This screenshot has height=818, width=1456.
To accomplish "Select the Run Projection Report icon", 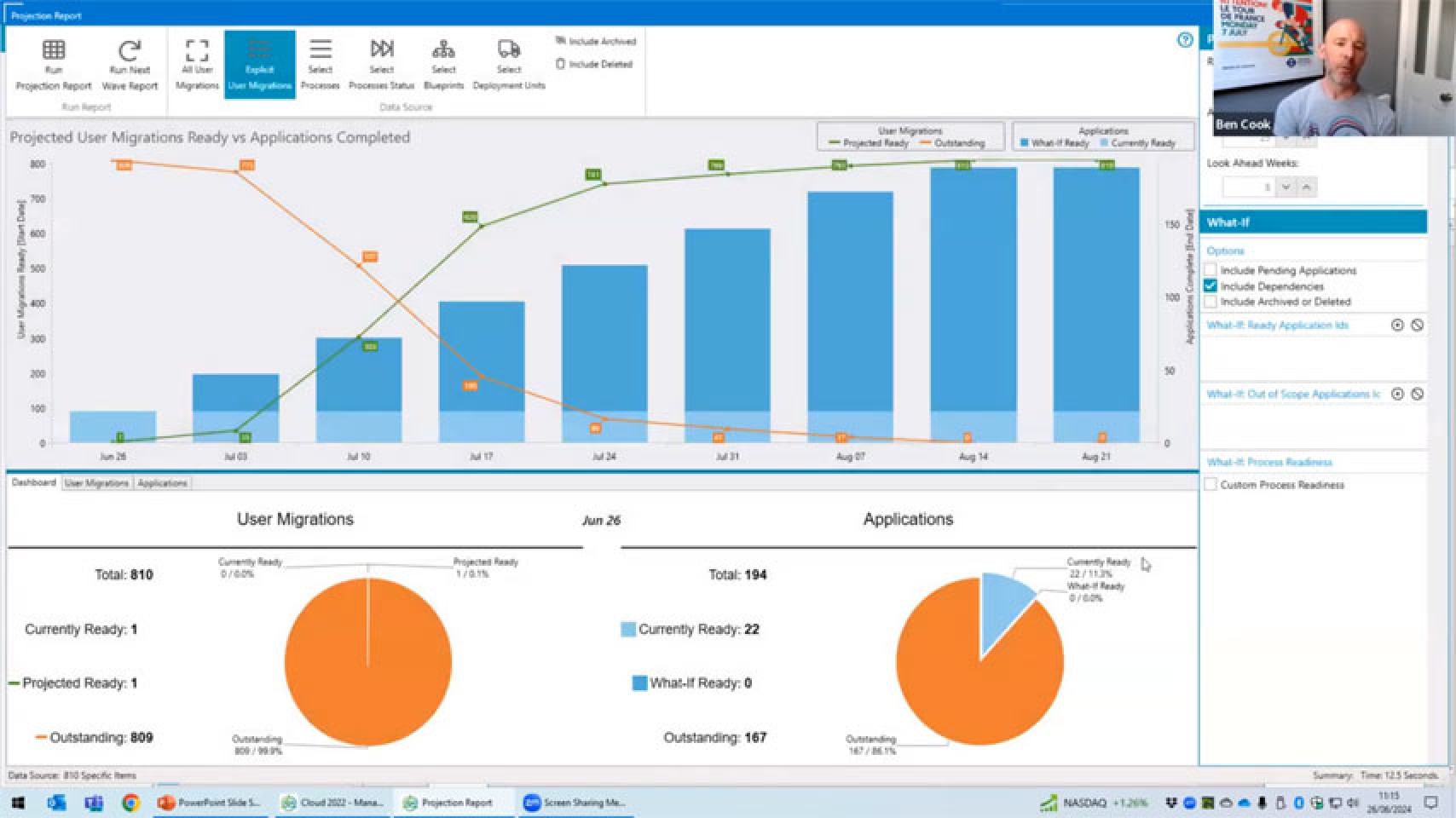I will pyautogui.click(x=52, y=60).
